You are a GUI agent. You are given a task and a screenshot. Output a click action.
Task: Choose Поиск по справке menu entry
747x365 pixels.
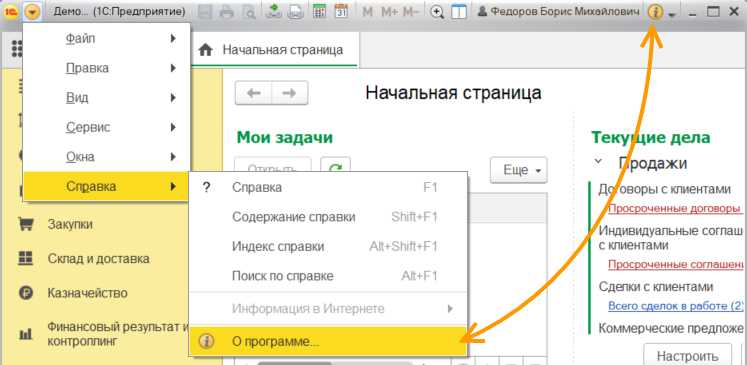pos(328,276)
